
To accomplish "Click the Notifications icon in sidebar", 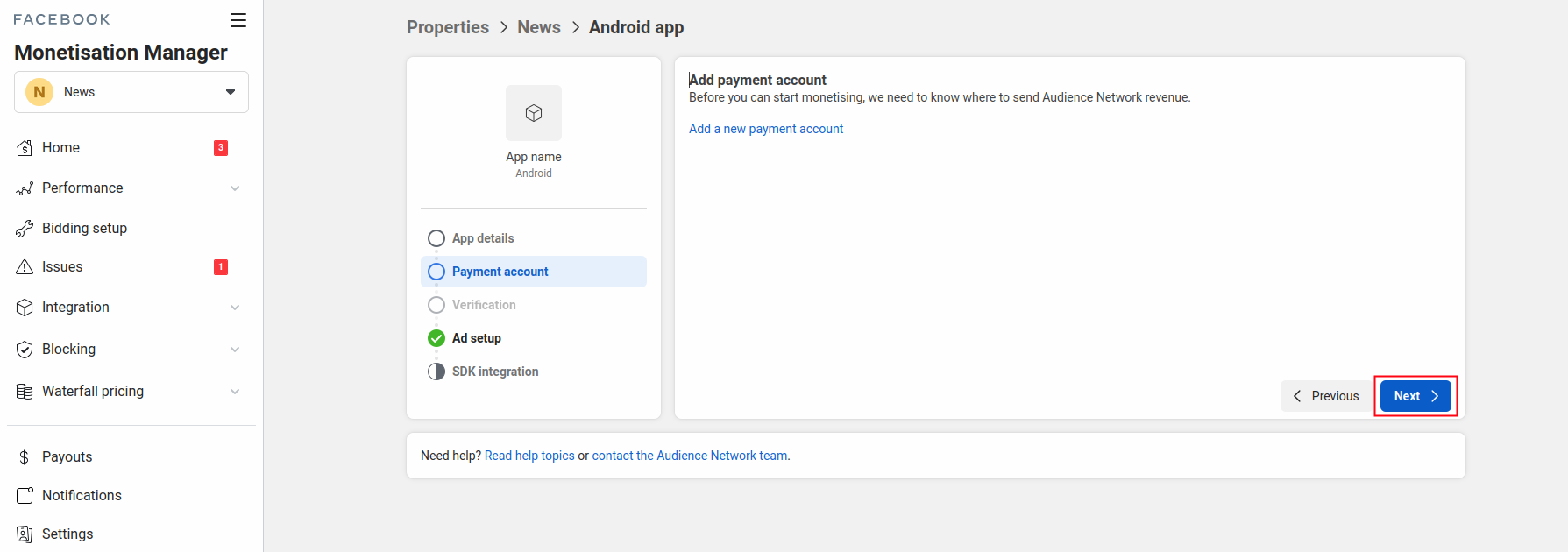I will click(25, 496).
